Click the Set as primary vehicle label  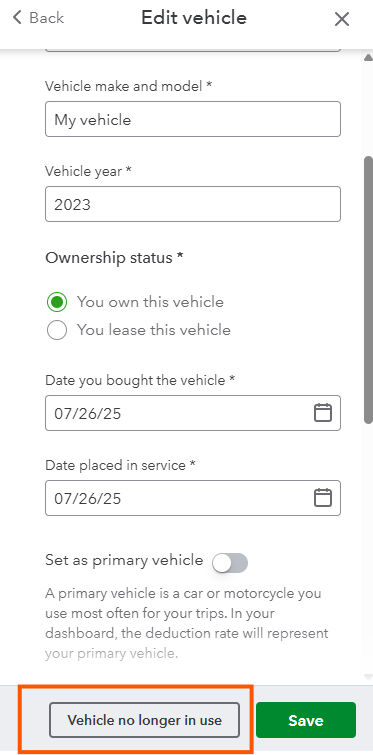pos(124,560)
